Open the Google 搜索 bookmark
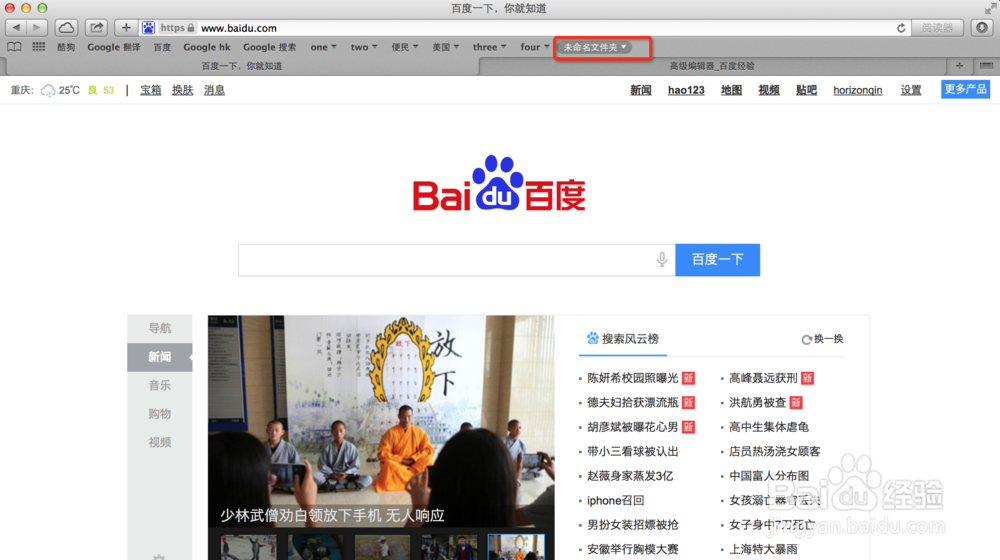Image resolution: width=1000 pixels, height=560 pixels. (269, 47)
